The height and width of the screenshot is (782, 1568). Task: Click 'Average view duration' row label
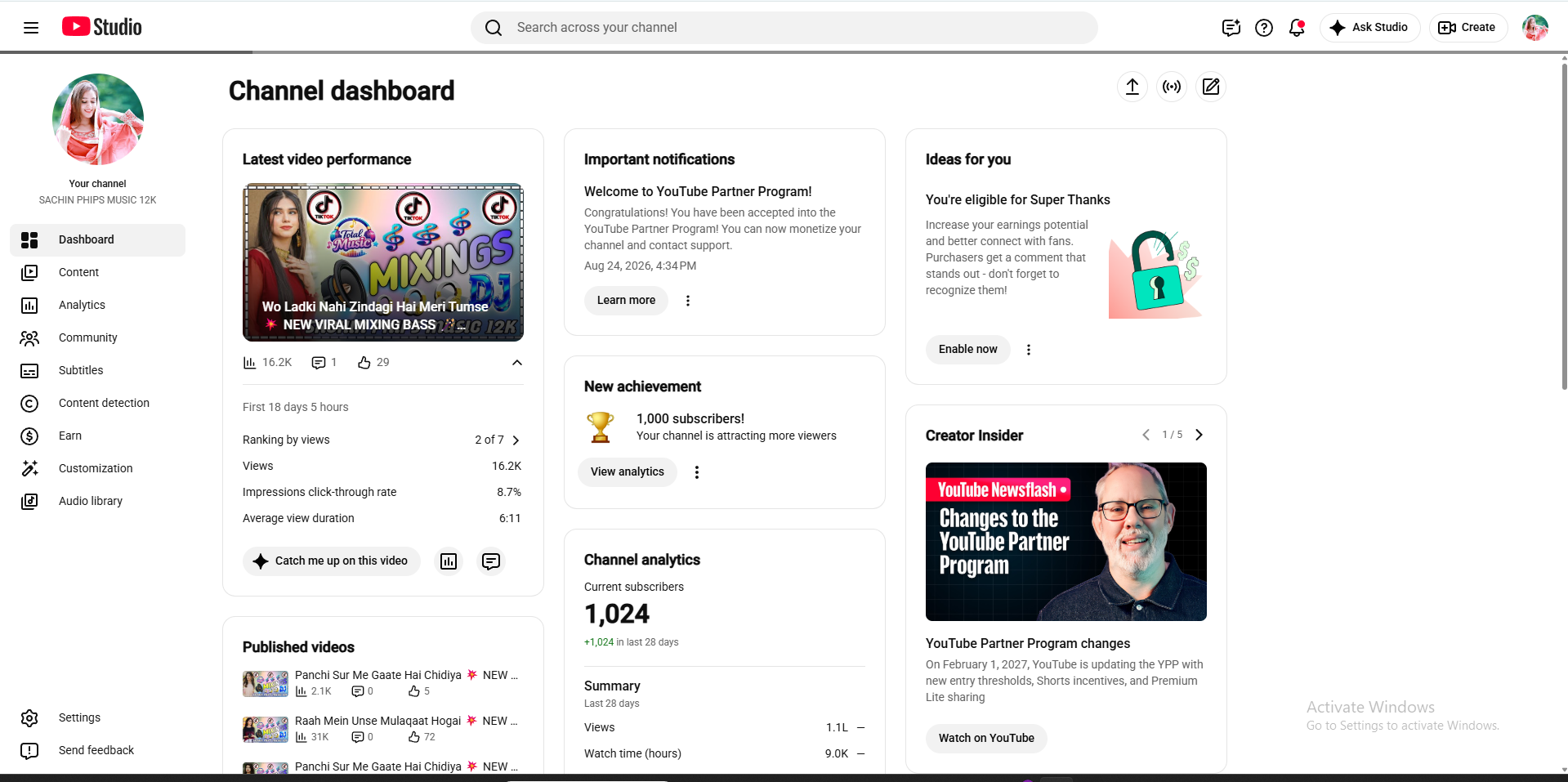click(298, 519)
